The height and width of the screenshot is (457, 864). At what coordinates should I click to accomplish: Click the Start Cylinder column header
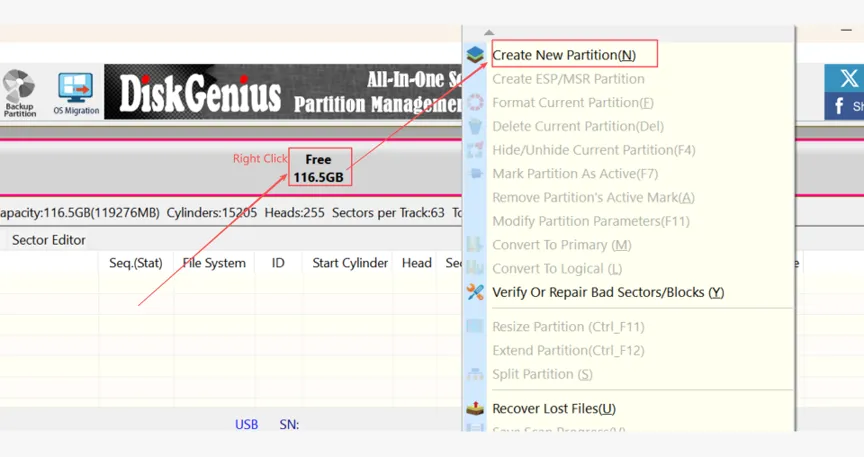tap(350, 263)
